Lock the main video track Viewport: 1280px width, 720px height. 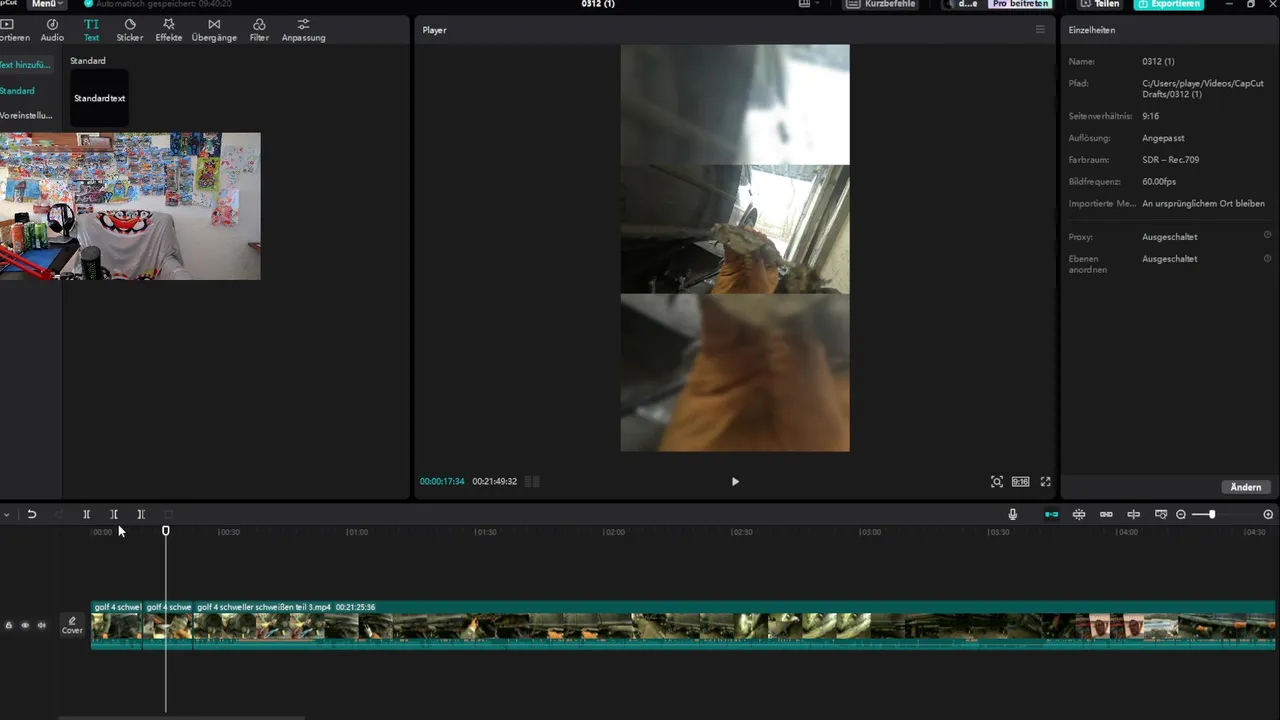(9, 625)
